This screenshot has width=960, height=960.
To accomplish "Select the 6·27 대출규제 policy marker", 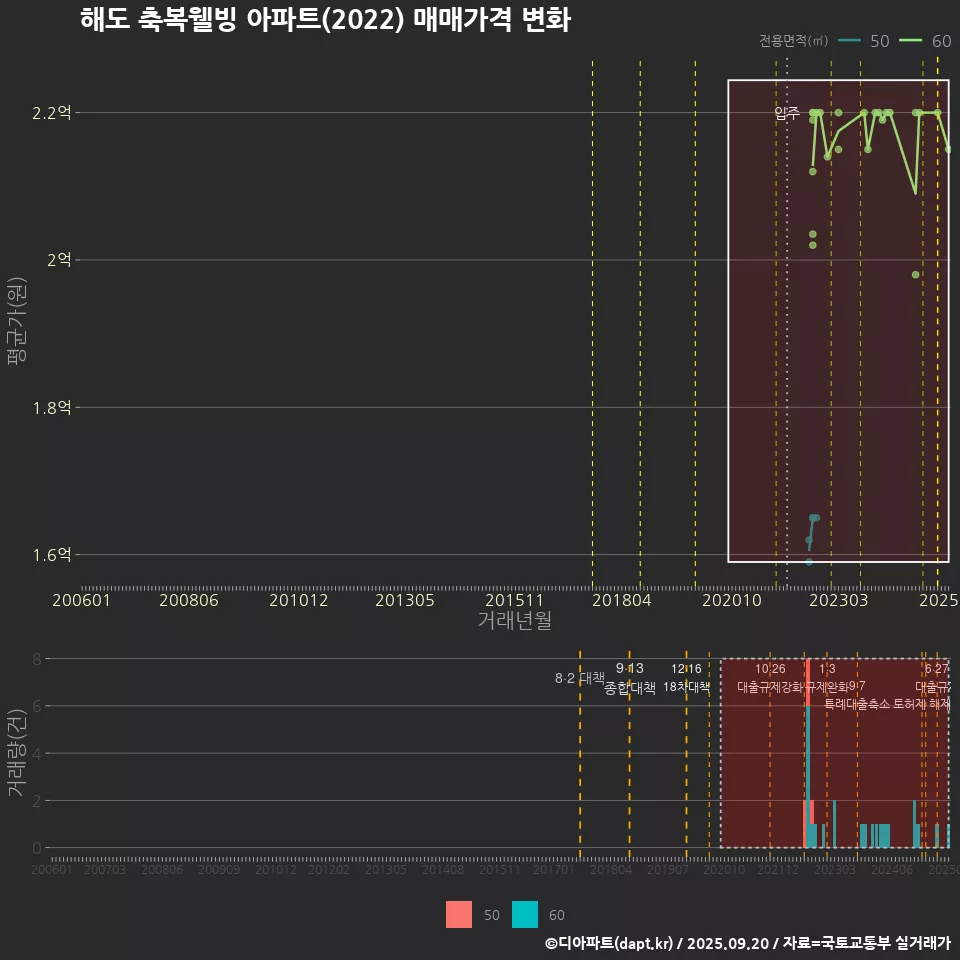I will pos(934,676).
